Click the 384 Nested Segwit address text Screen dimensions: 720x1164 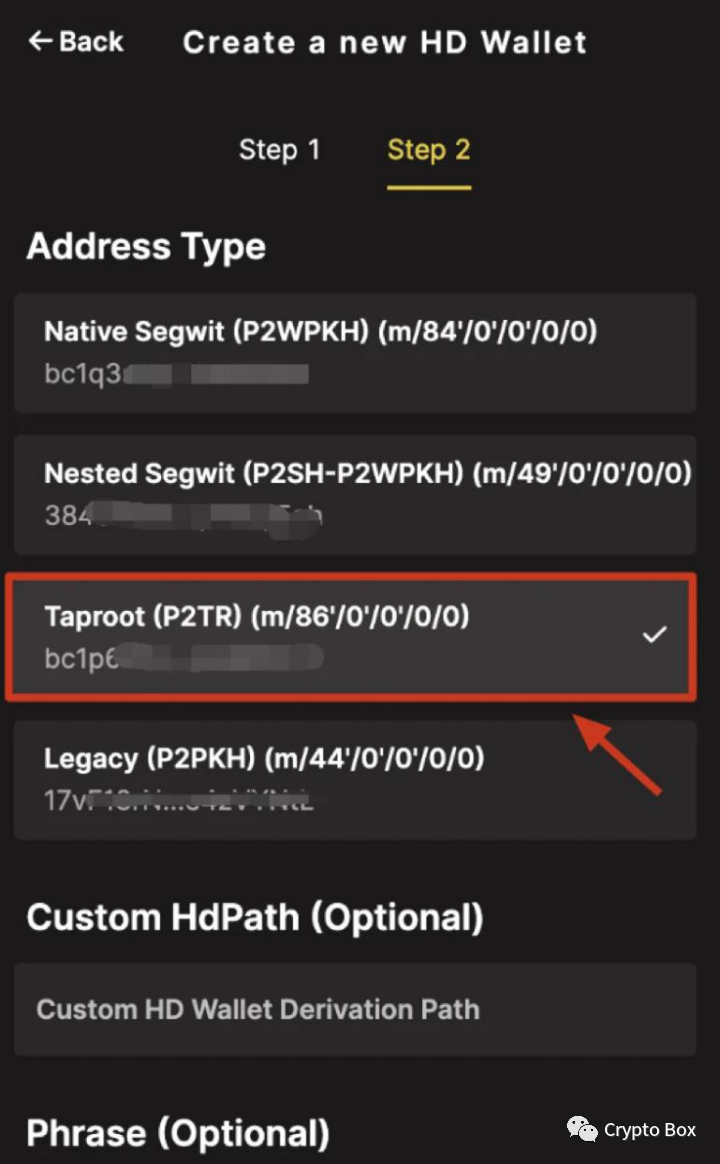pyautogui.click(x=183, y=515)
